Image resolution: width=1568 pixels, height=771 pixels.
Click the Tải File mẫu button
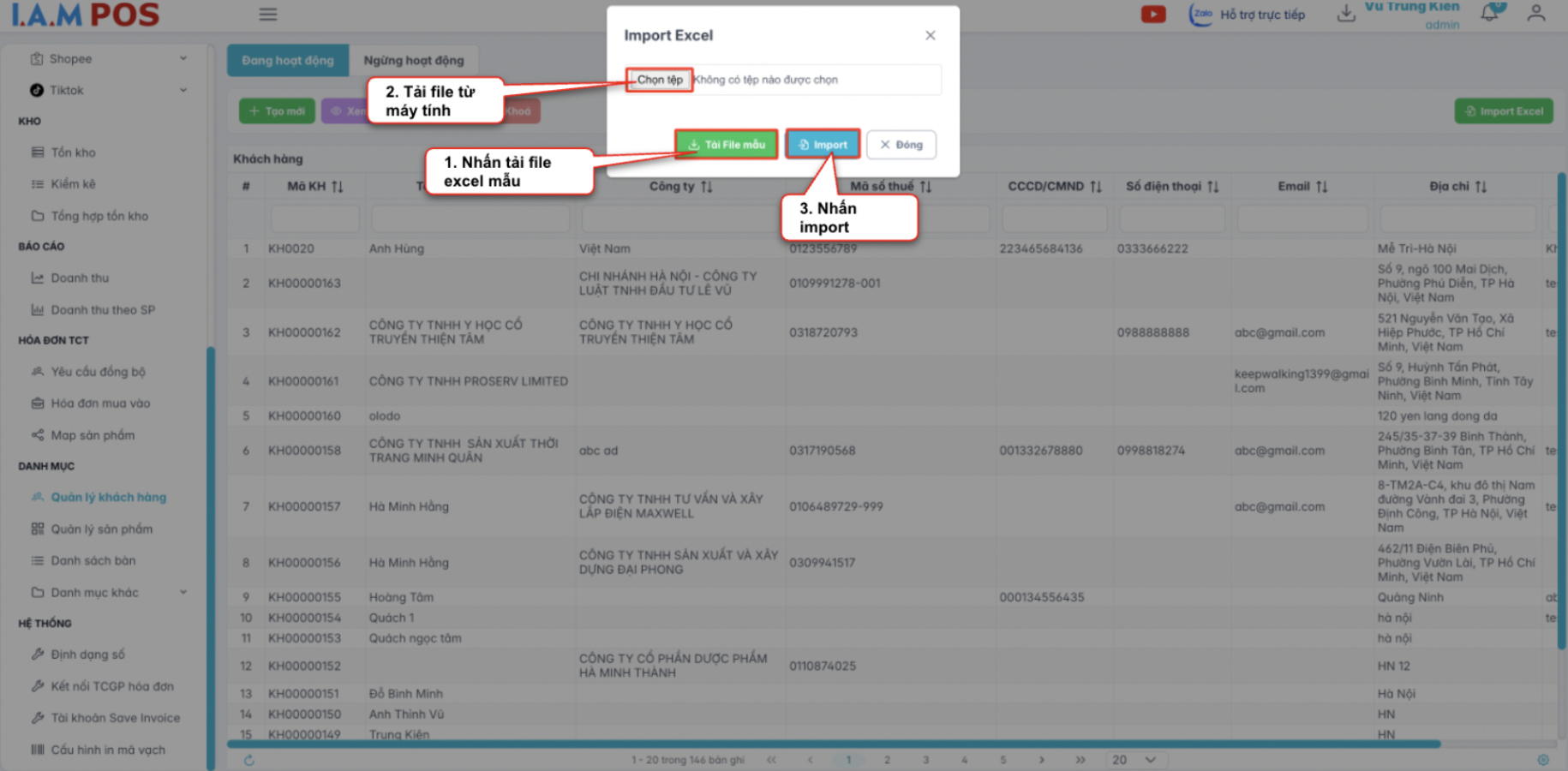pos(726,145)
